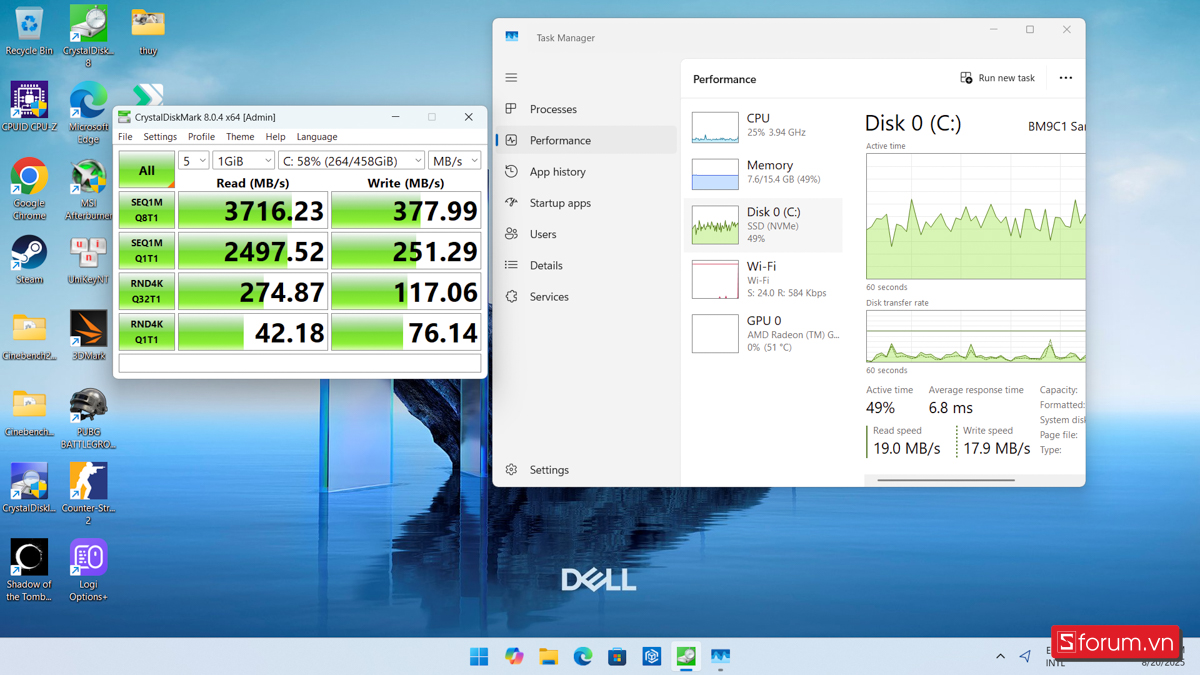Open the thuy folder on the desktop

click(x=148, y=31)
